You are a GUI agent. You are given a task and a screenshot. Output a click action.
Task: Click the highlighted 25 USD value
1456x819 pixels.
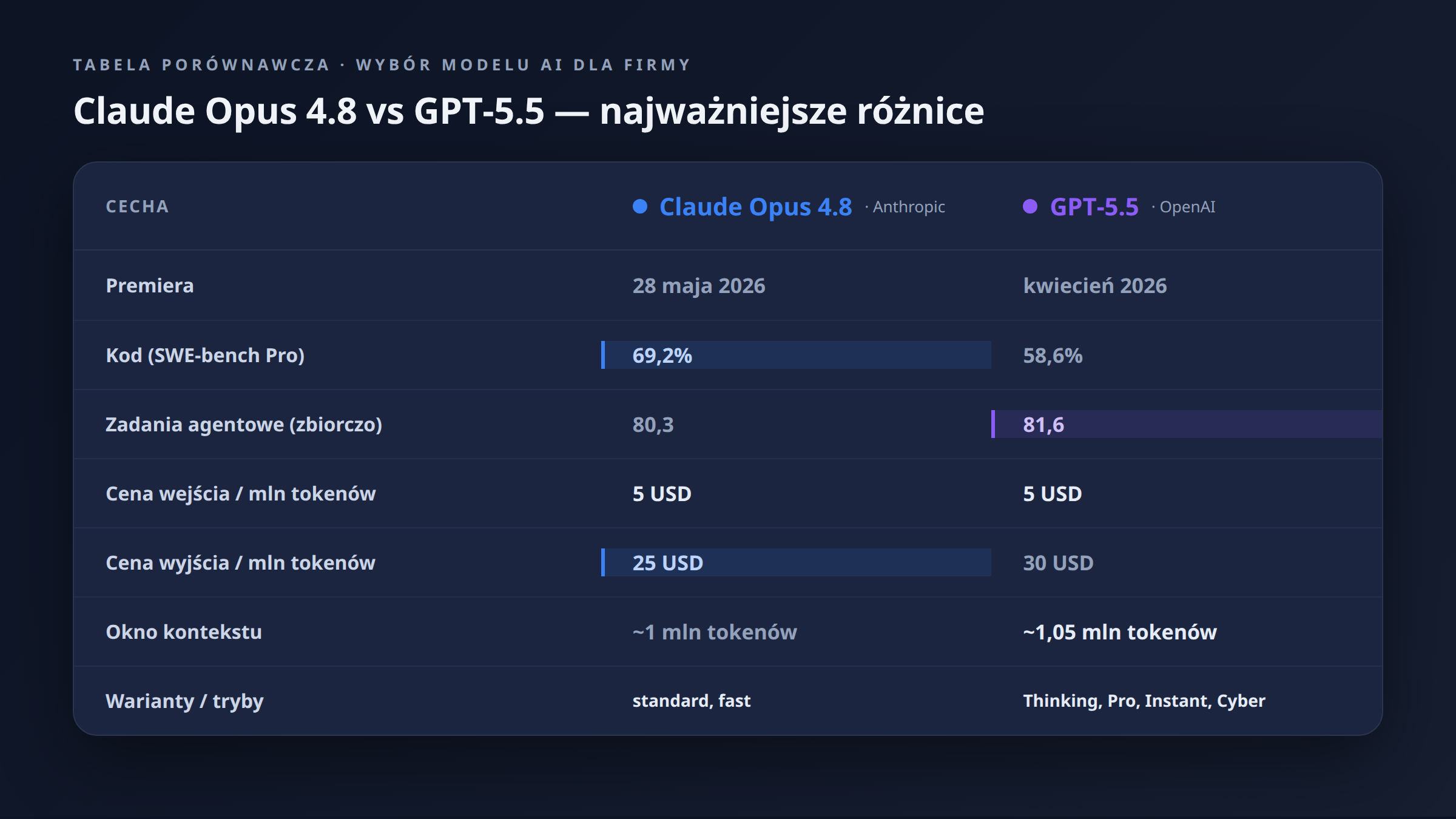coord(668,563)
